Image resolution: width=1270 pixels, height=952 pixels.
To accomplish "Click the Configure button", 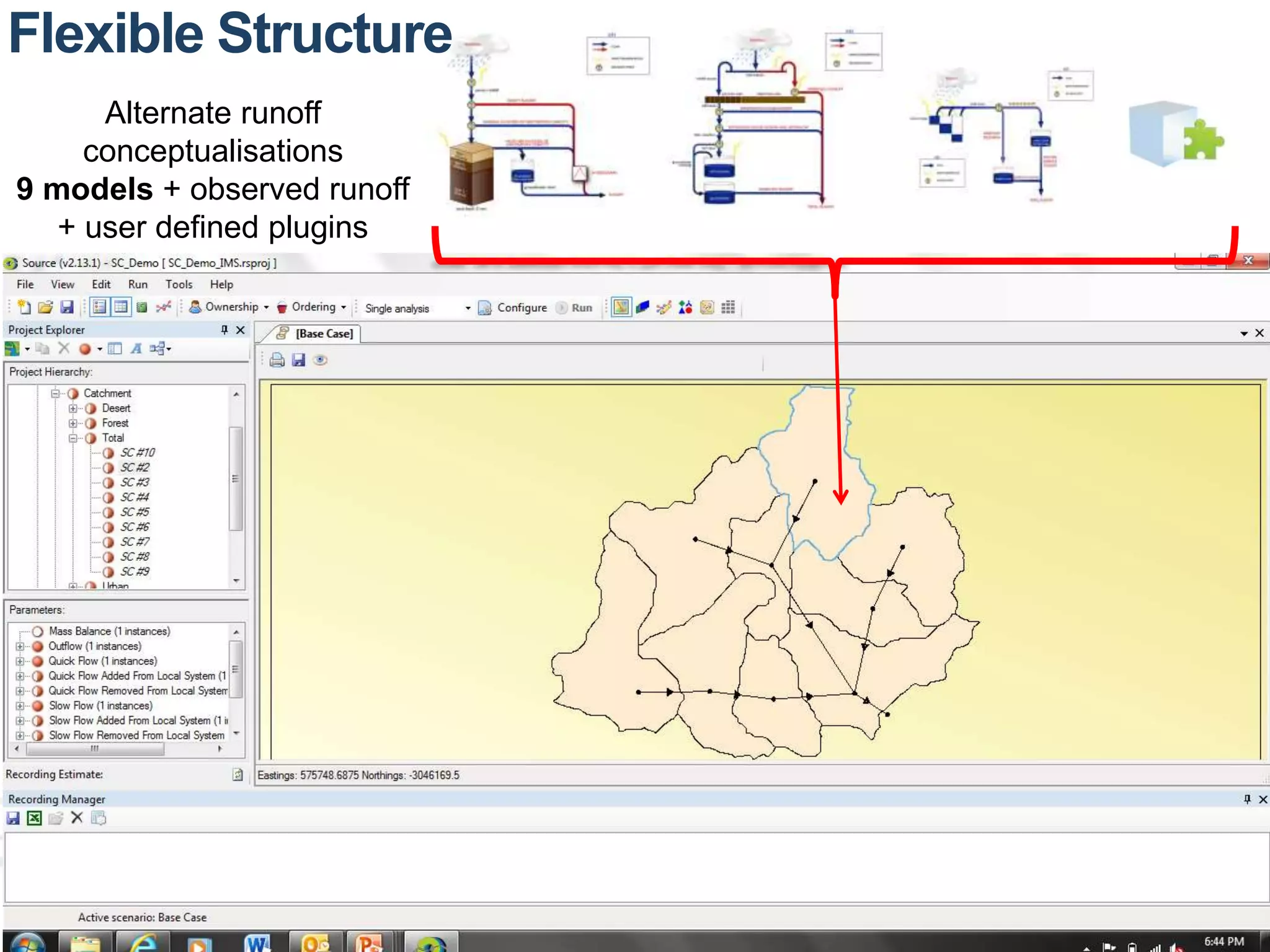I will (x=513, y=307).
